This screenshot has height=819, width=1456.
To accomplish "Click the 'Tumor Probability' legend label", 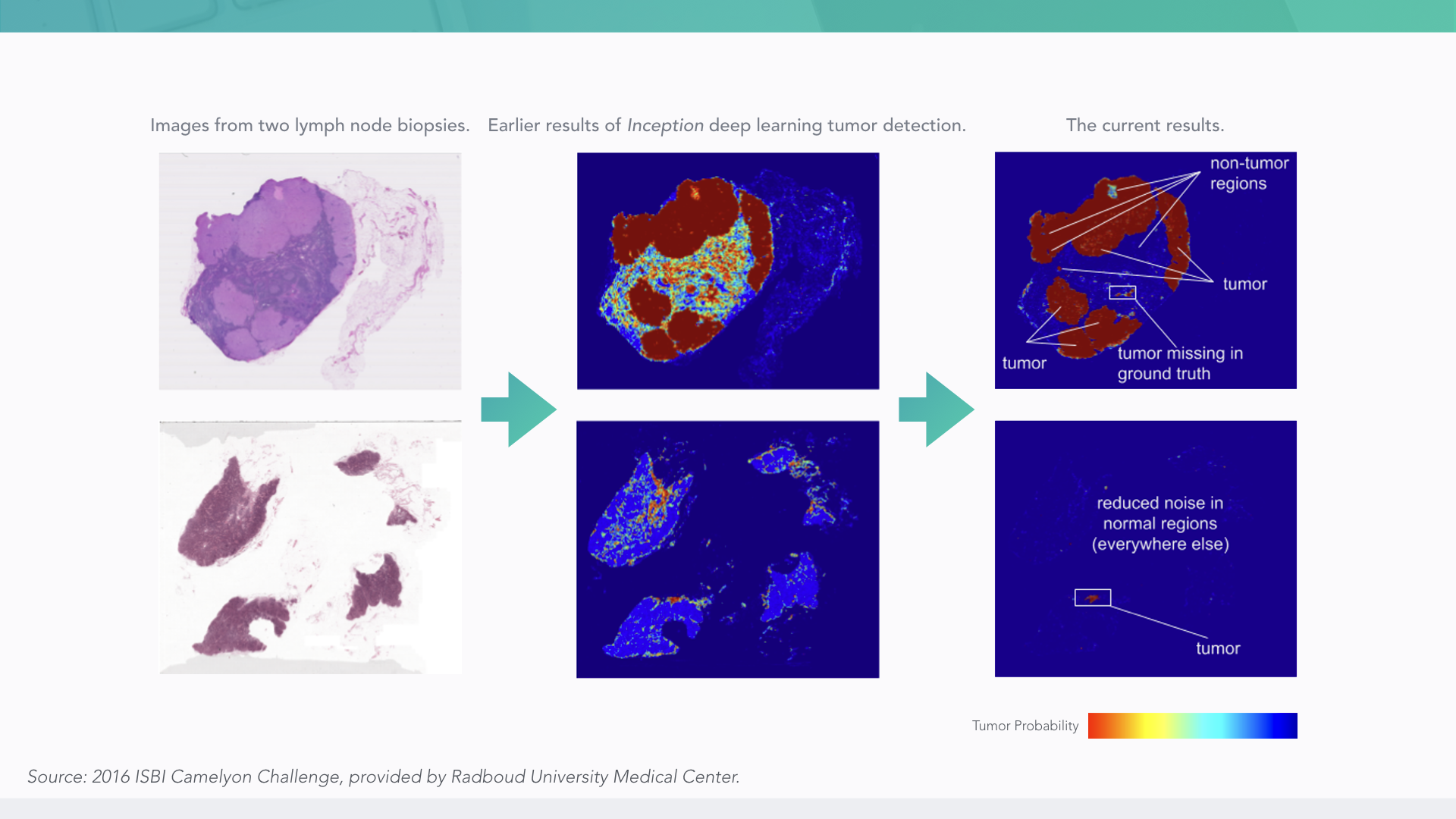I will pyautogui.click(x=1025, y=726).
